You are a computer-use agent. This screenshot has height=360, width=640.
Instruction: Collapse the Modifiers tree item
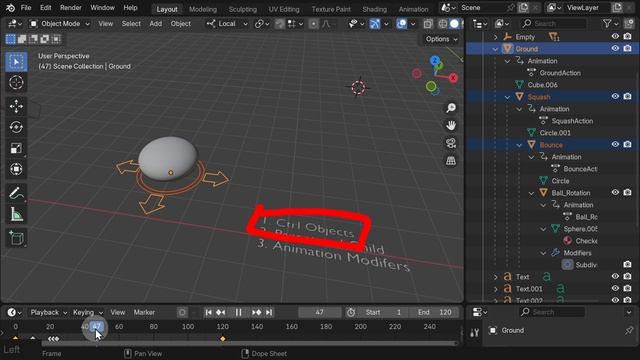543,253
